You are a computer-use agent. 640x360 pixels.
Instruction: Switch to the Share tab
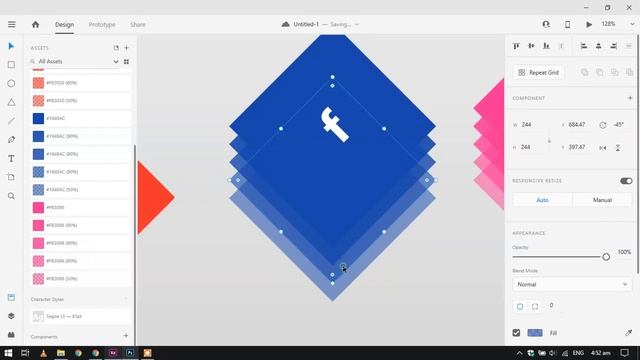pyautogui.click(x=138, y=24)
